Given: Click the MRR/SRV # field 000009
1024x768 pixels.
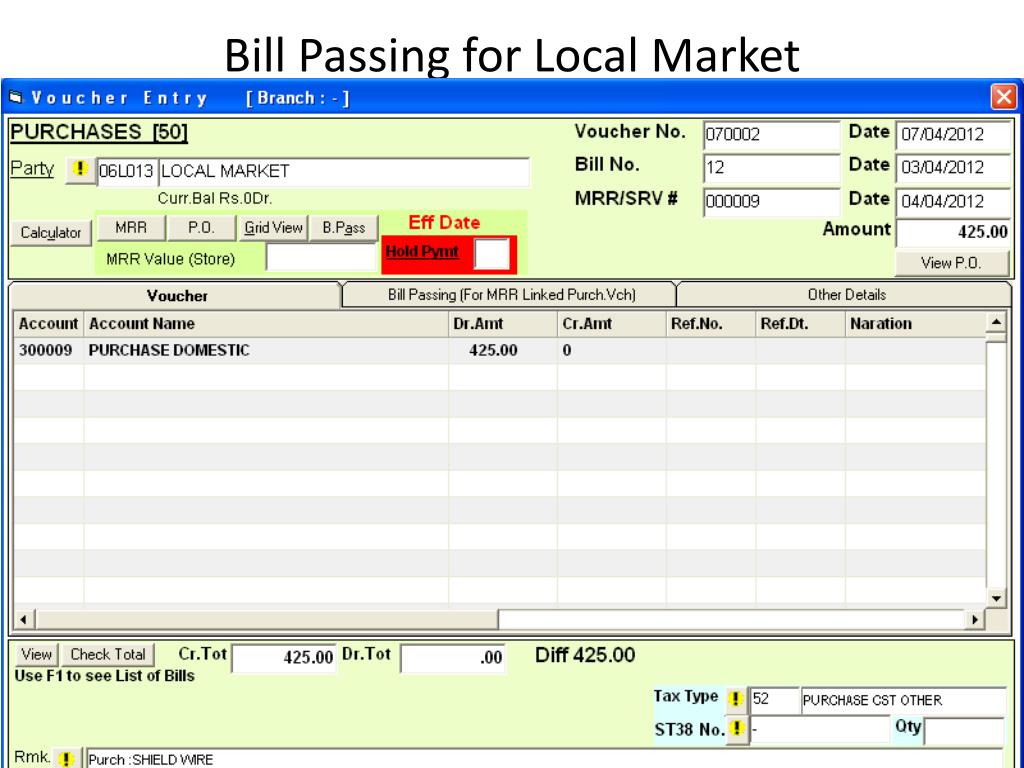Looking at the screenshot, I should click(771, 202).
